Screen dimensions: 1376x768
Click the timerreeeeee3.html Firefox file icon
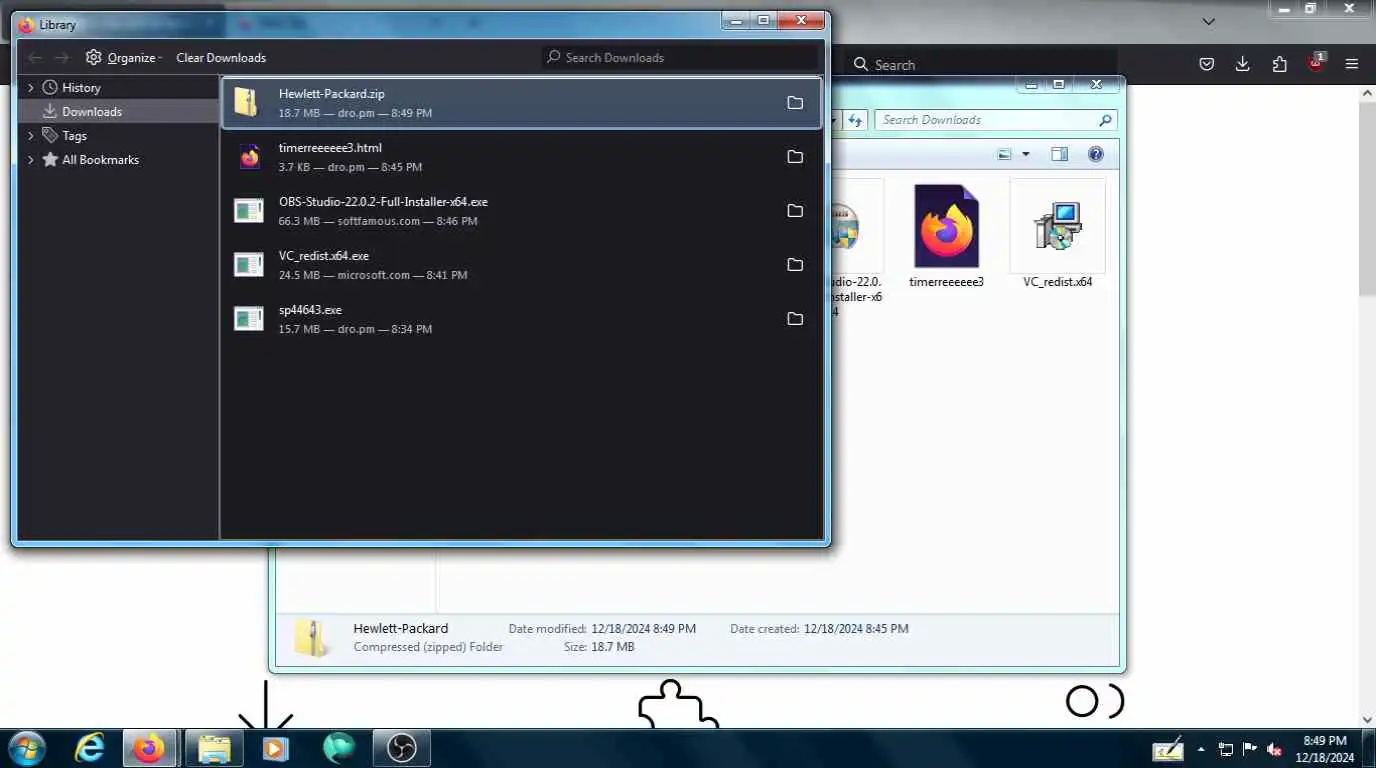(x=249, y=157)
